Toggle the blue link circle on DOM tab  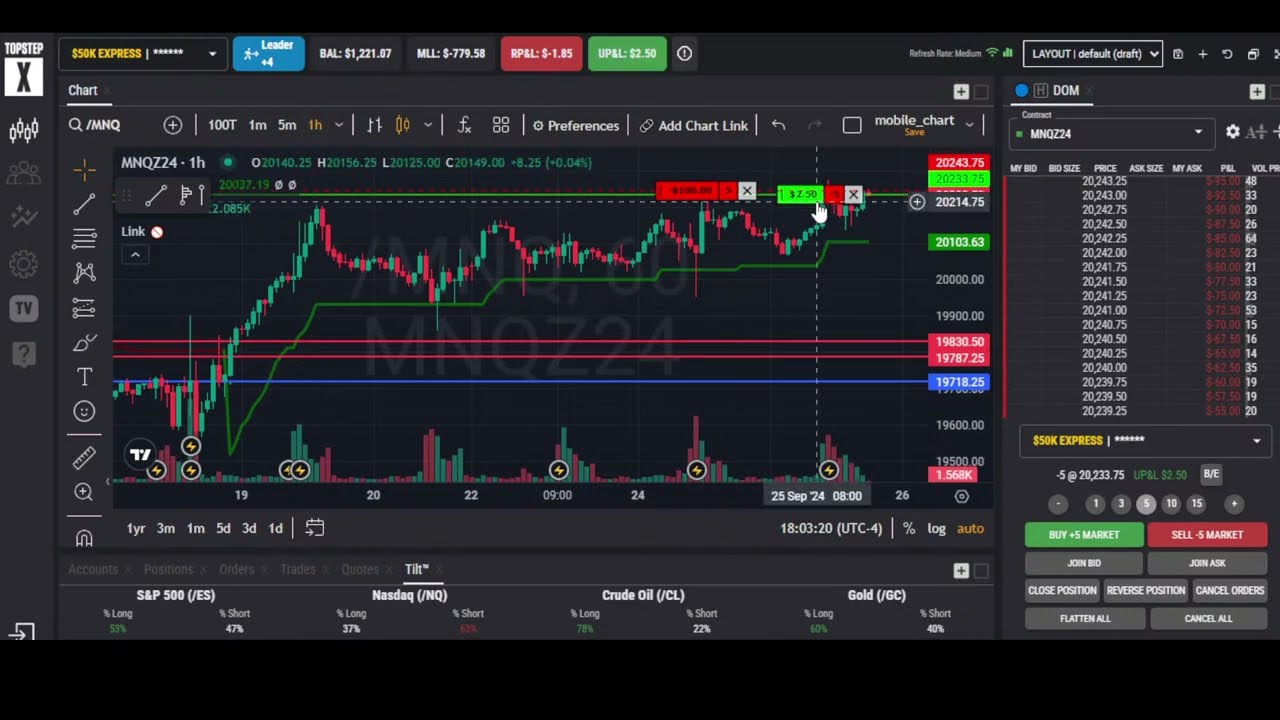[1021, 90]
